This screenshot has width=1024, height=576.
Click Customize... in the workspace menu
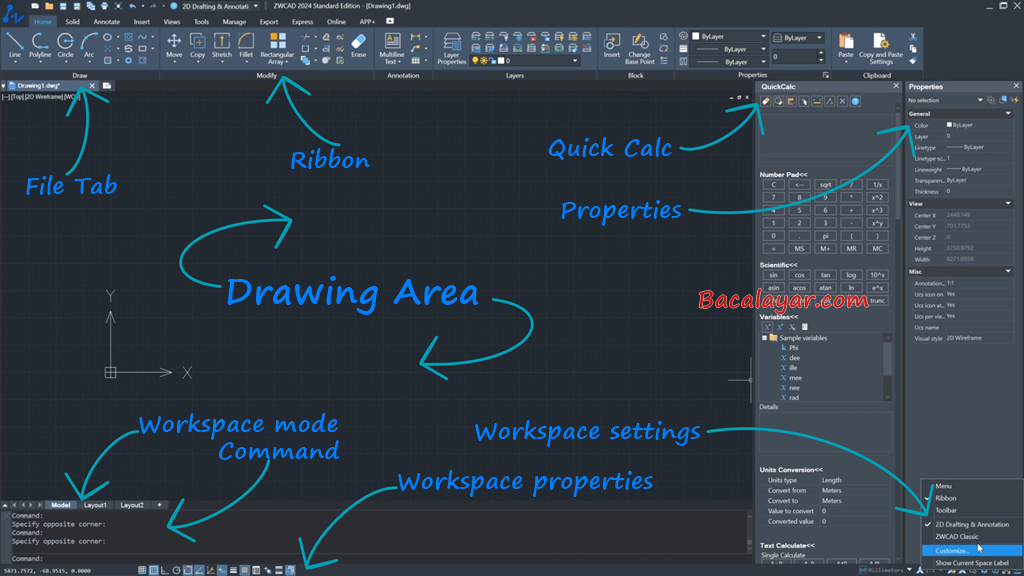point(951,550)
